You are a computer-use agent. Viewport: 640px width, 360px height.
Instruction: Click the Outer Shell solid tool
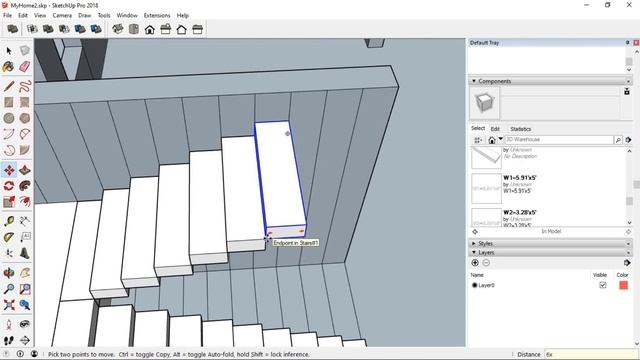12,29
